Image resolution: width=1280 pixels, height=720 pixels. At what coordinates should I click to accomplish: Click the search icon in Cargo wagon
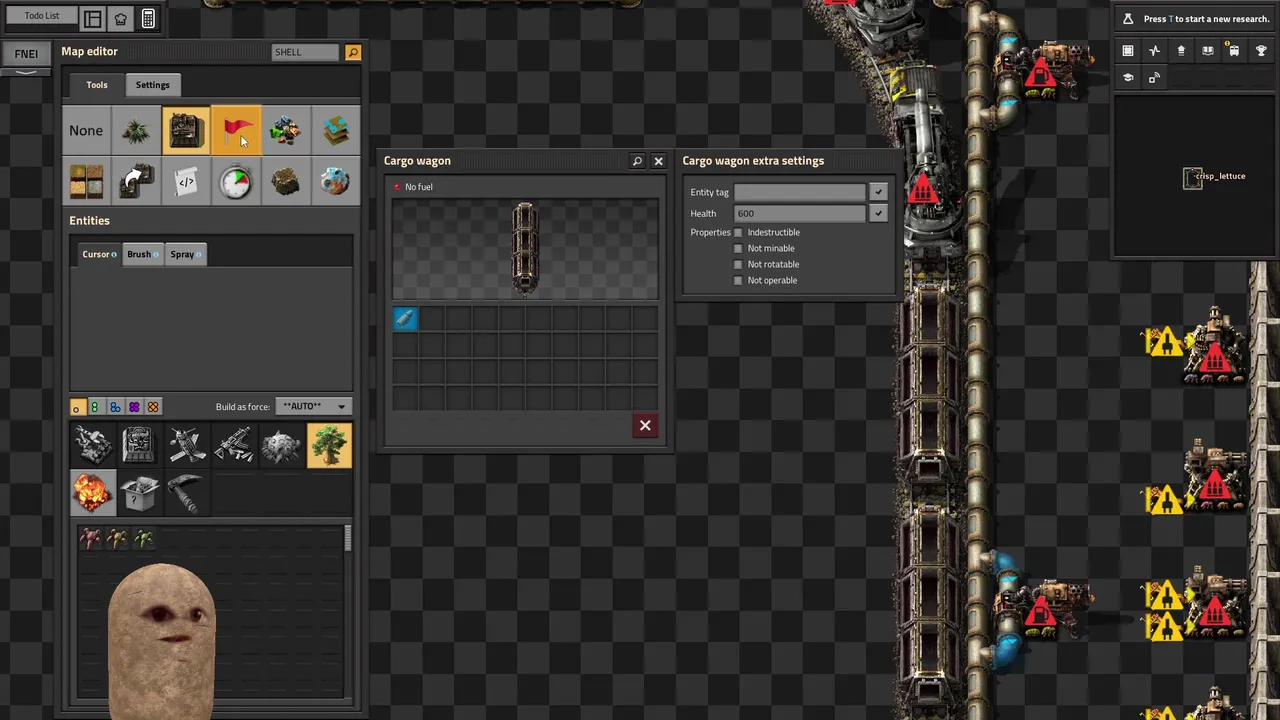637,161
